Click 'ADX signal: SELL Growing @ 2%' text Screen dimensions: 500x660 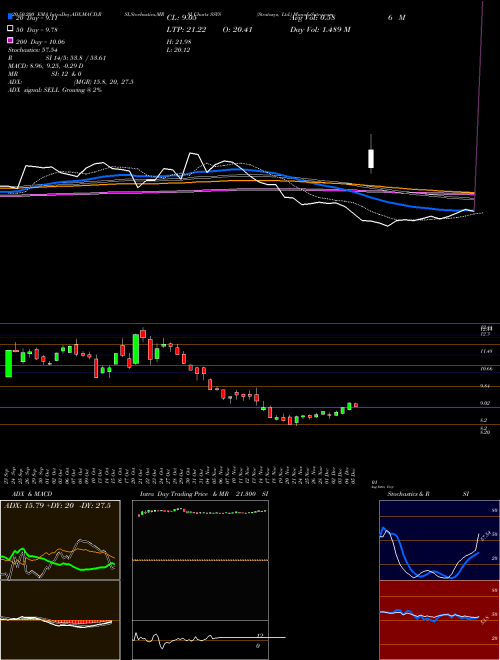pyautogui.click(x=55, y=90)
